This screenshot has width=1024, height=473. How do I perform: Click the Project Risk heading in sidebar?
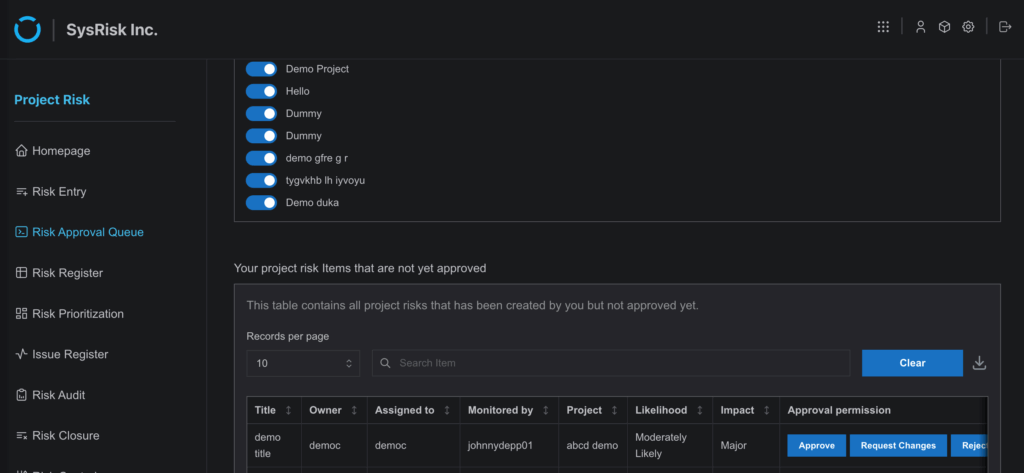(52, 100)
